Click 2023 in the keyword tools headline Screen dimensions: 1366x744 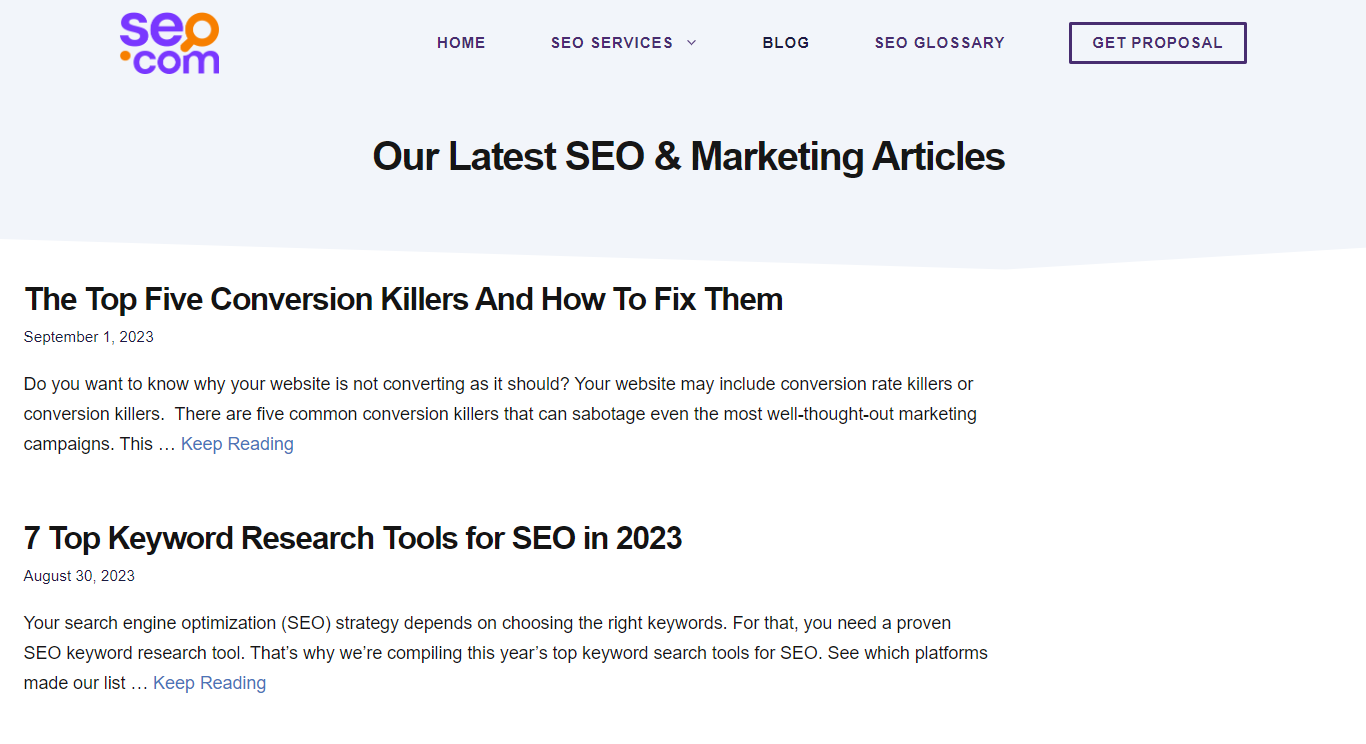649,538
